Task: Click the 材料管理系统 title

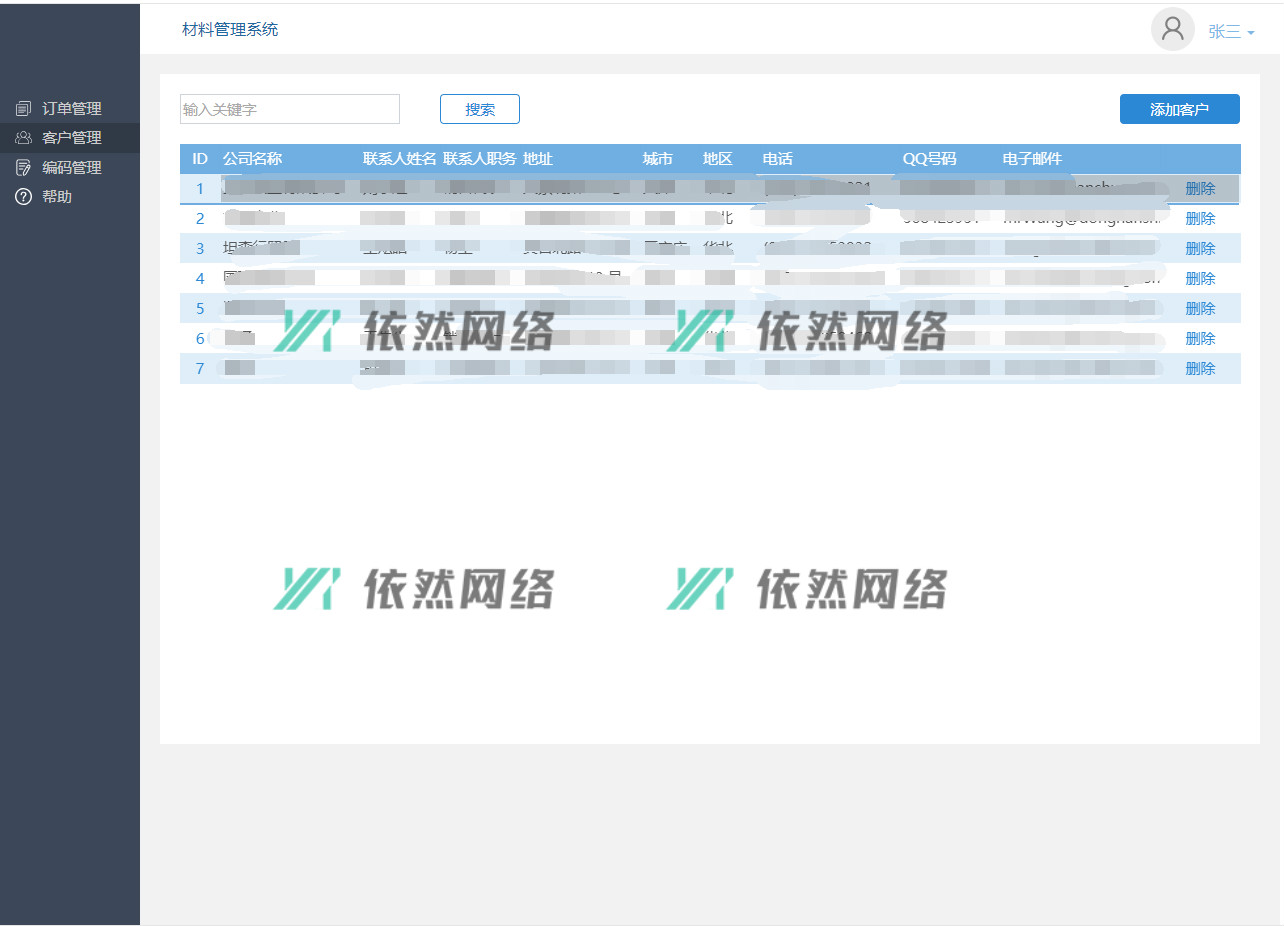Action: click(x=230, y=30)
